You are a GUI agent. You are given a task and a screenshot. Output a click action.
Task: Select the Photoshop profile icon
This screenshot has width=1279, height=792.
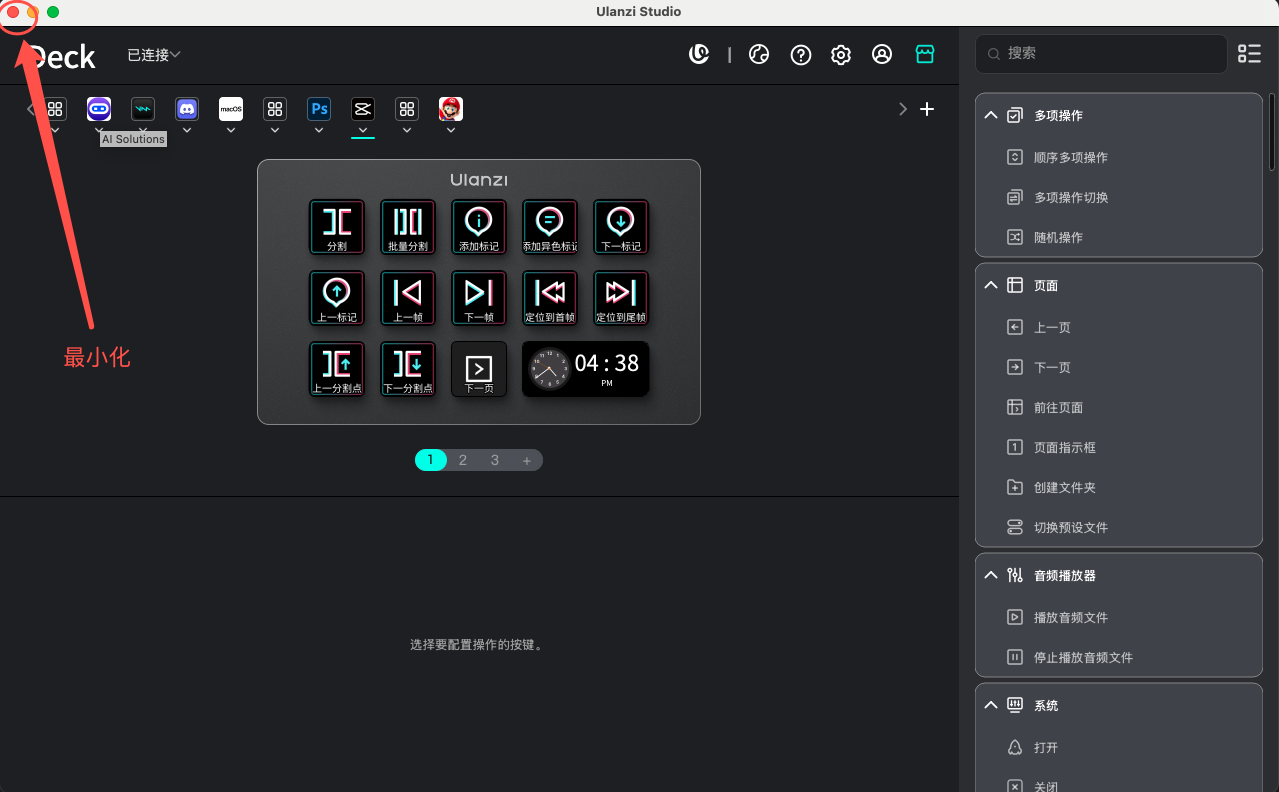[319, 109]
